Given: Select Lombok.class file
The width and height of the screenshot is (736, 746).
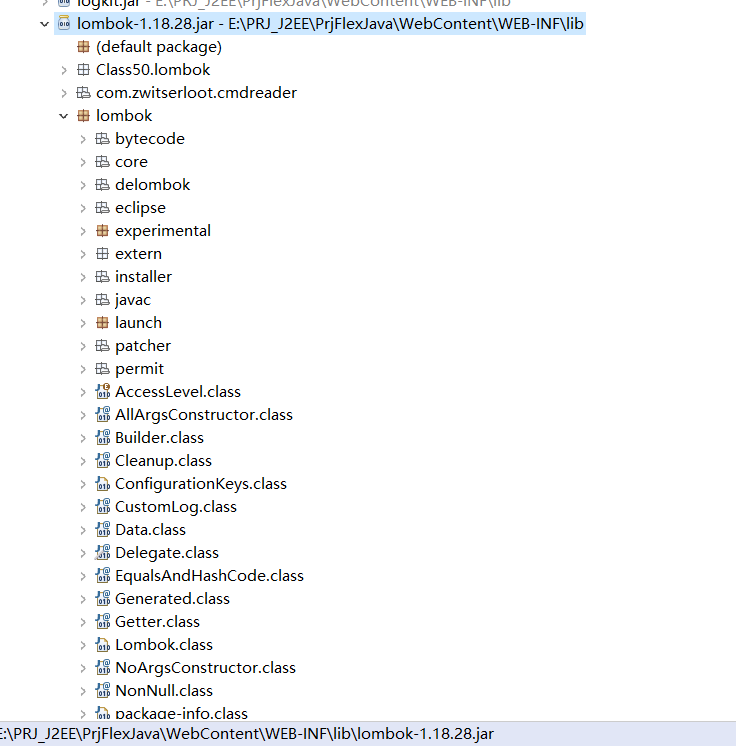Looking at the screenshot, I should (x=164, y=645).
